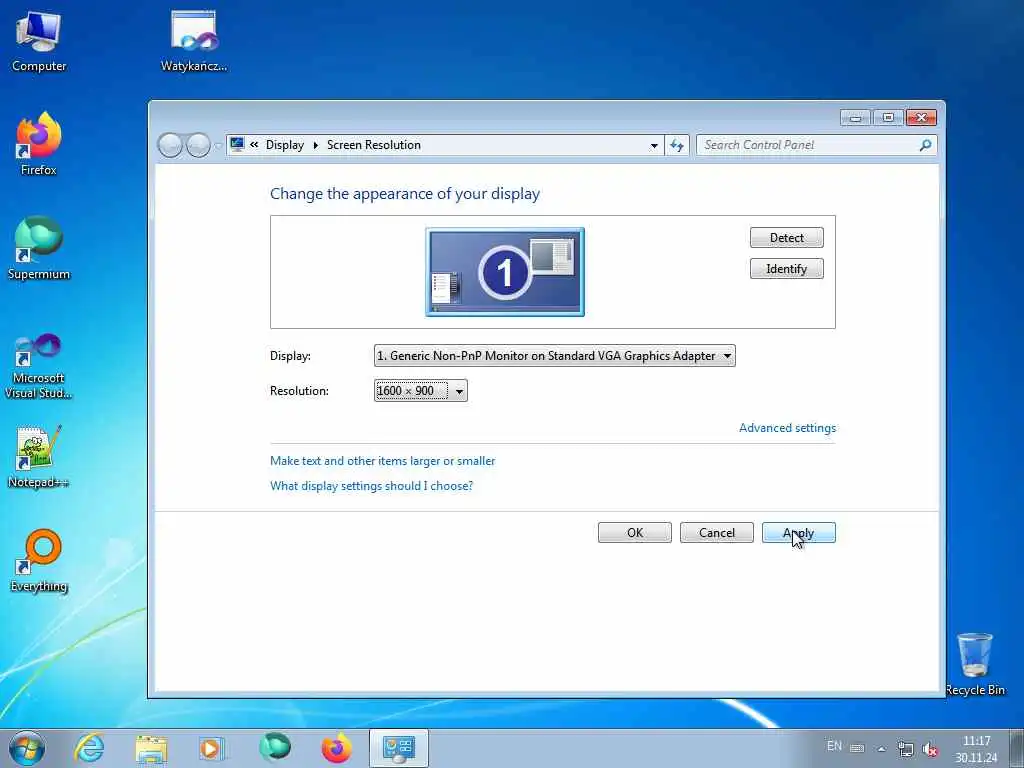The image size is (1024, 768).
Task: Launch Internet Explorer from taskbar
Action: tap(89, 748)
